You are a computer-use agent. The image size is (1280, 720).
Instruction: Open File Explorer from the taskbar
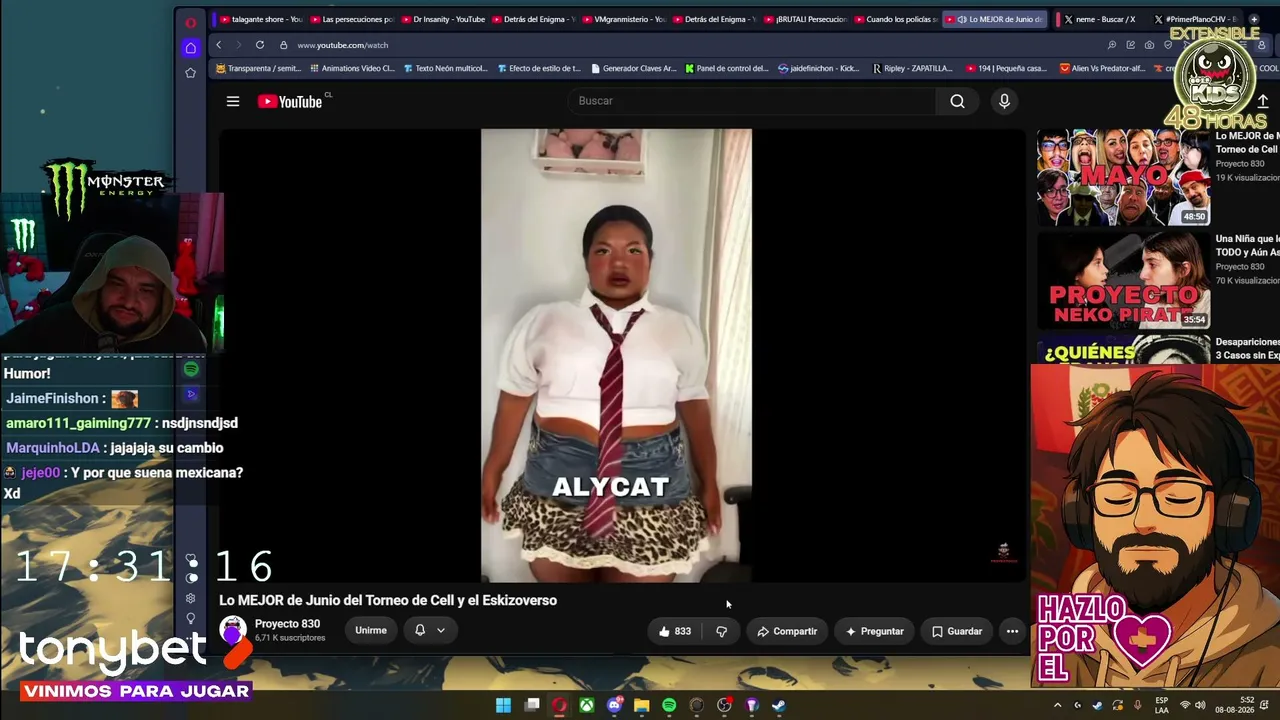coord(642,705)
